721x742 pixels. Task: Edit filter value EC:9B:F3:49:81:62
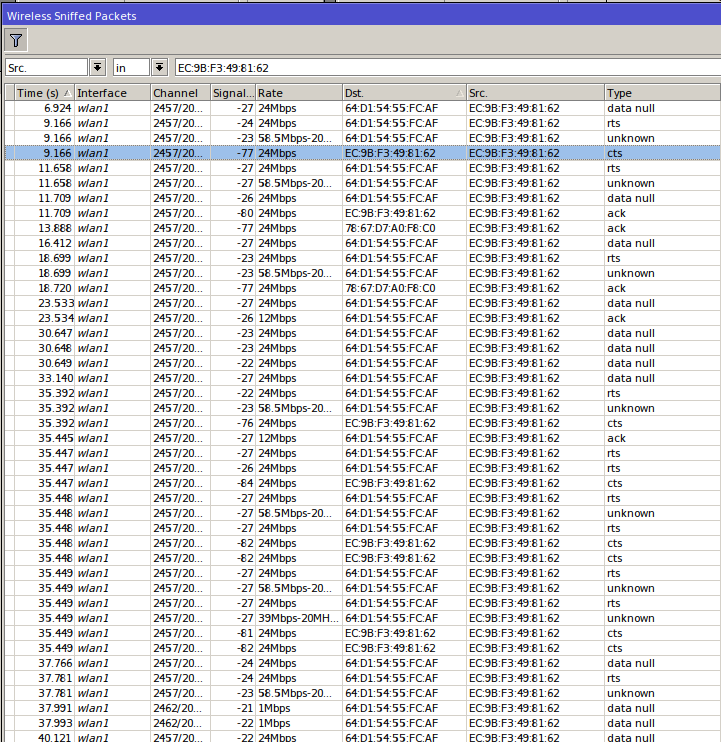(448, 68)
